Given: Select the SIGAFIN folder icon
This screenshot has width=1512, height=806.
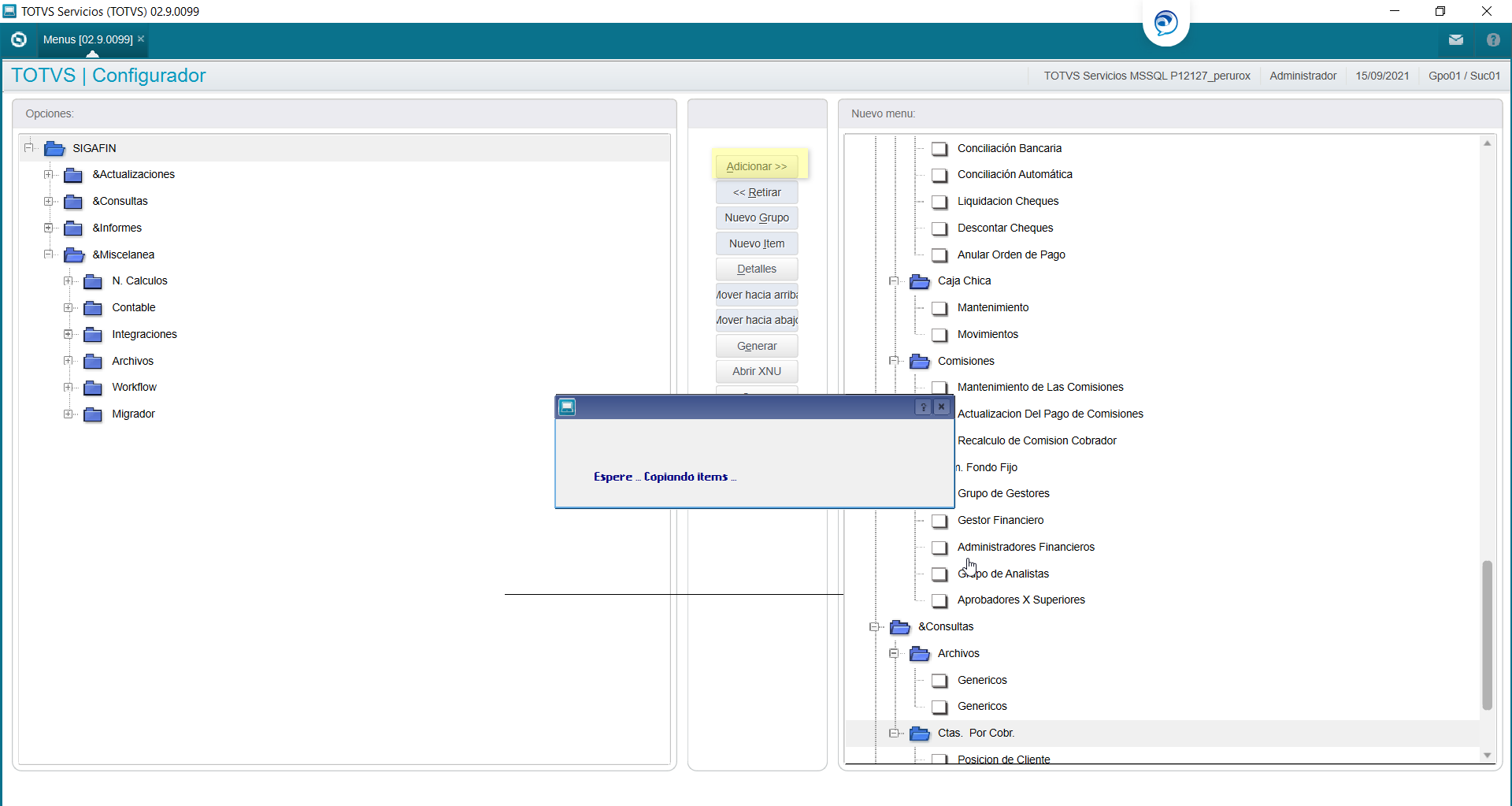Looking at the screenshot, I should click(54, 148).
